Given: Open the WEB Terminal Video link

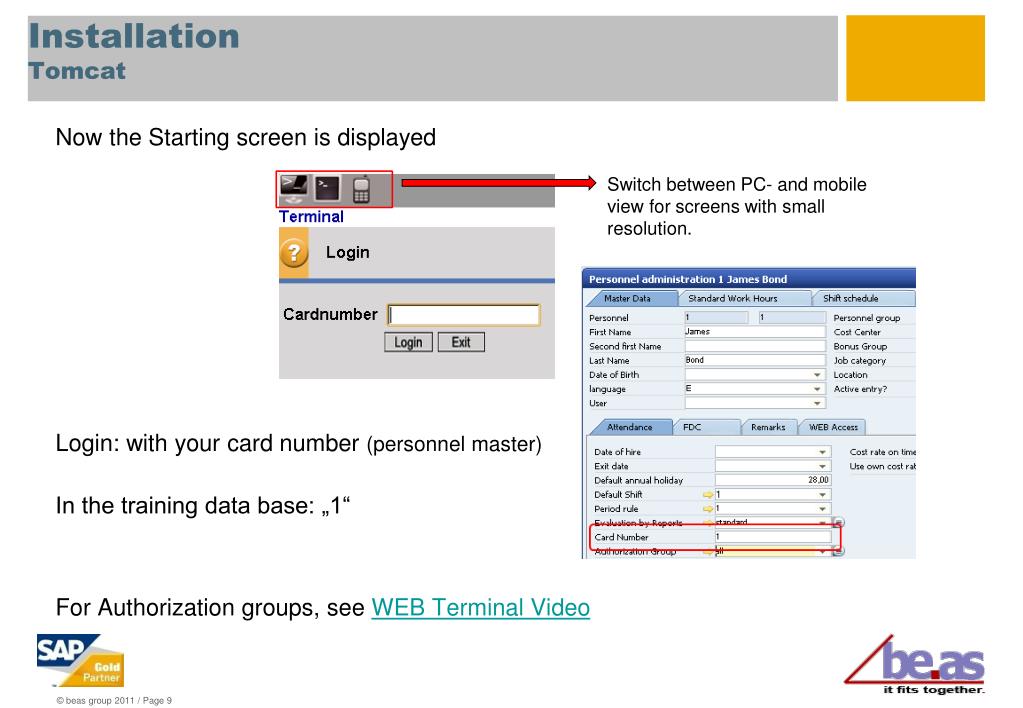Looking at the screenshot, I should 481,608.
